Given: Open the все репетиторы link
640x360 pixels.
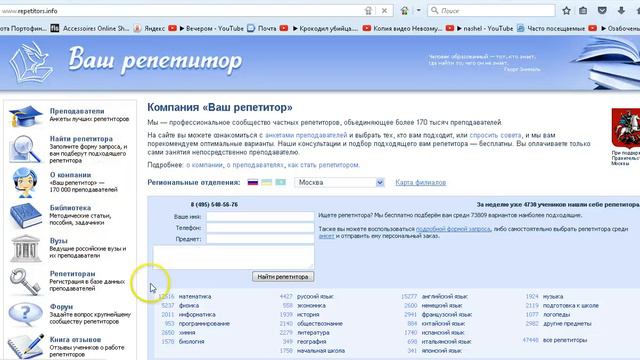Looking at the screenshot, I should [565, 340].
